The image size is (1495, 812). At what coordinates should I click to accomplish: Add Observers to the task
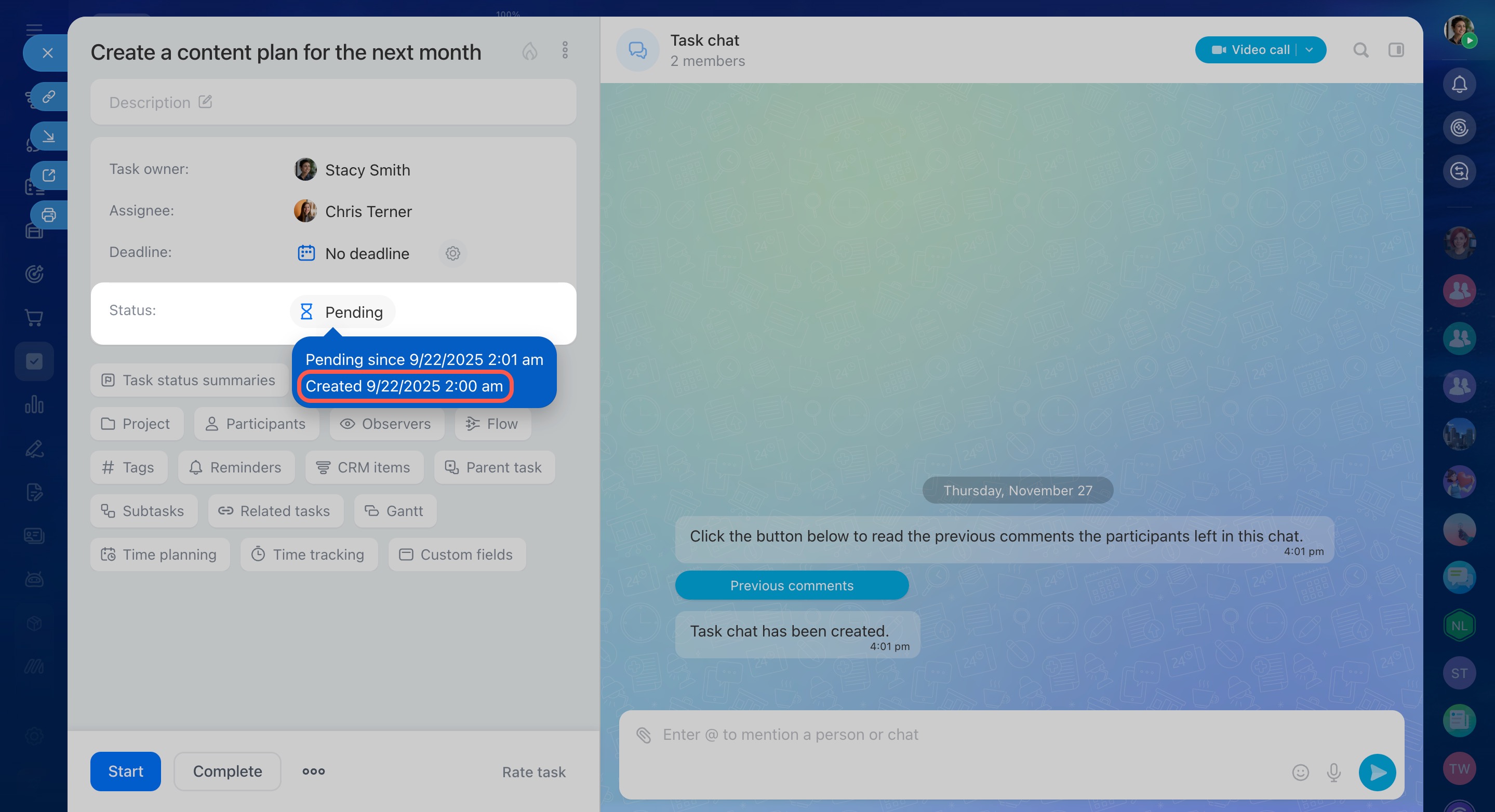(386, 424)
